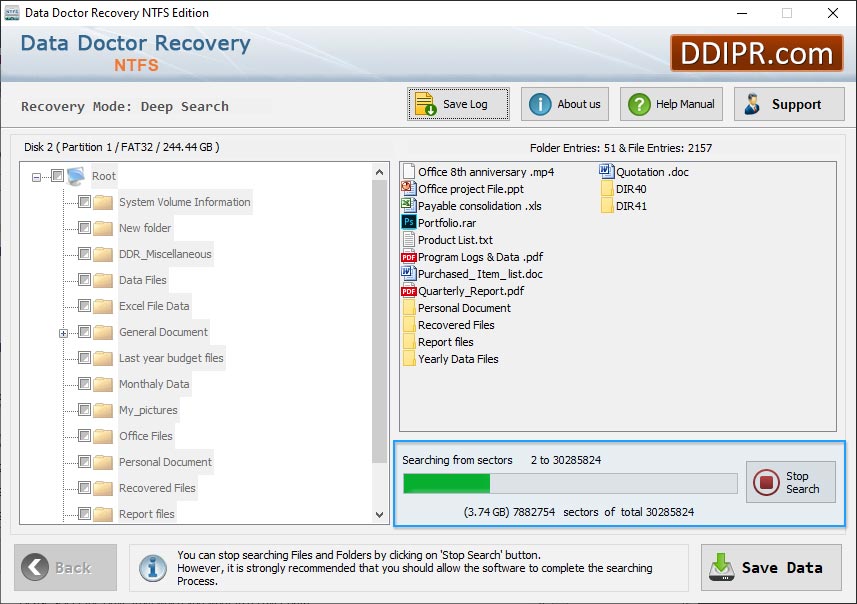Expand the General Document folder node
Viewport: 857px width, 604px height.
(x=63, y=333)
